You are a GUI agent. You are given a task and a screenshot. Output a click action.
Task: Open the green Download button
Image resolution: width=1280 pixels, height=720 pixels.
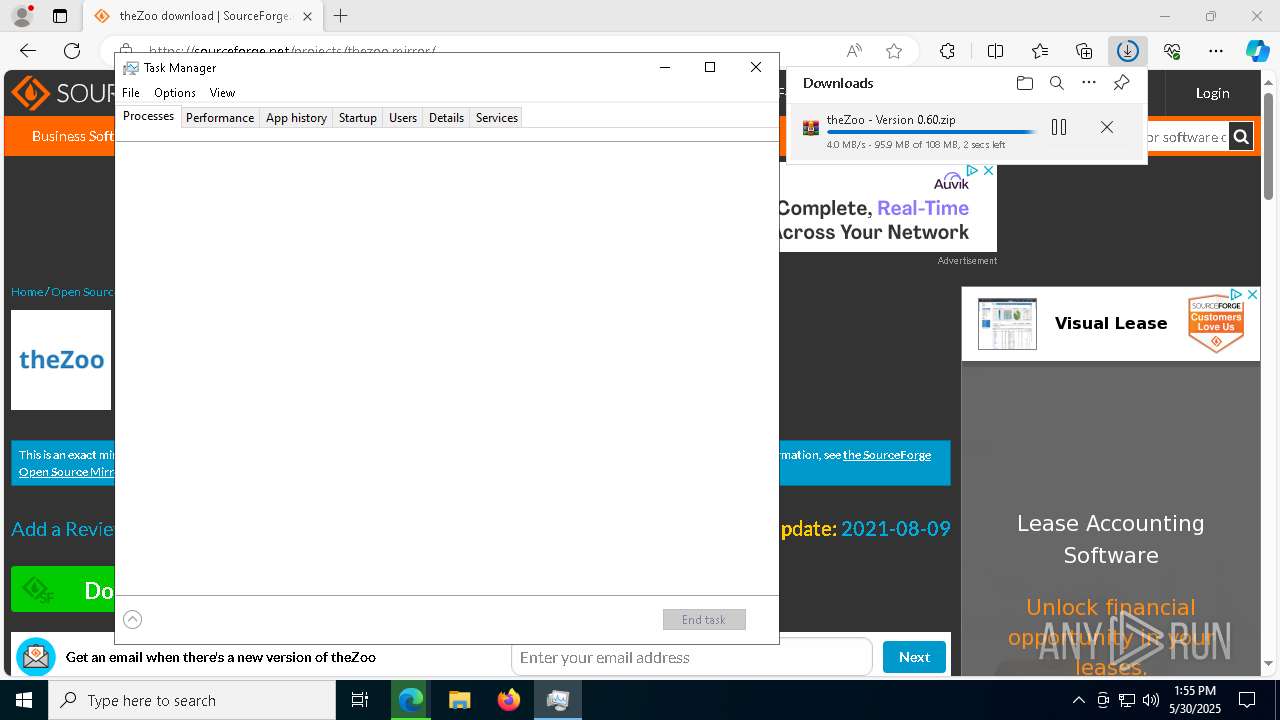63,590
